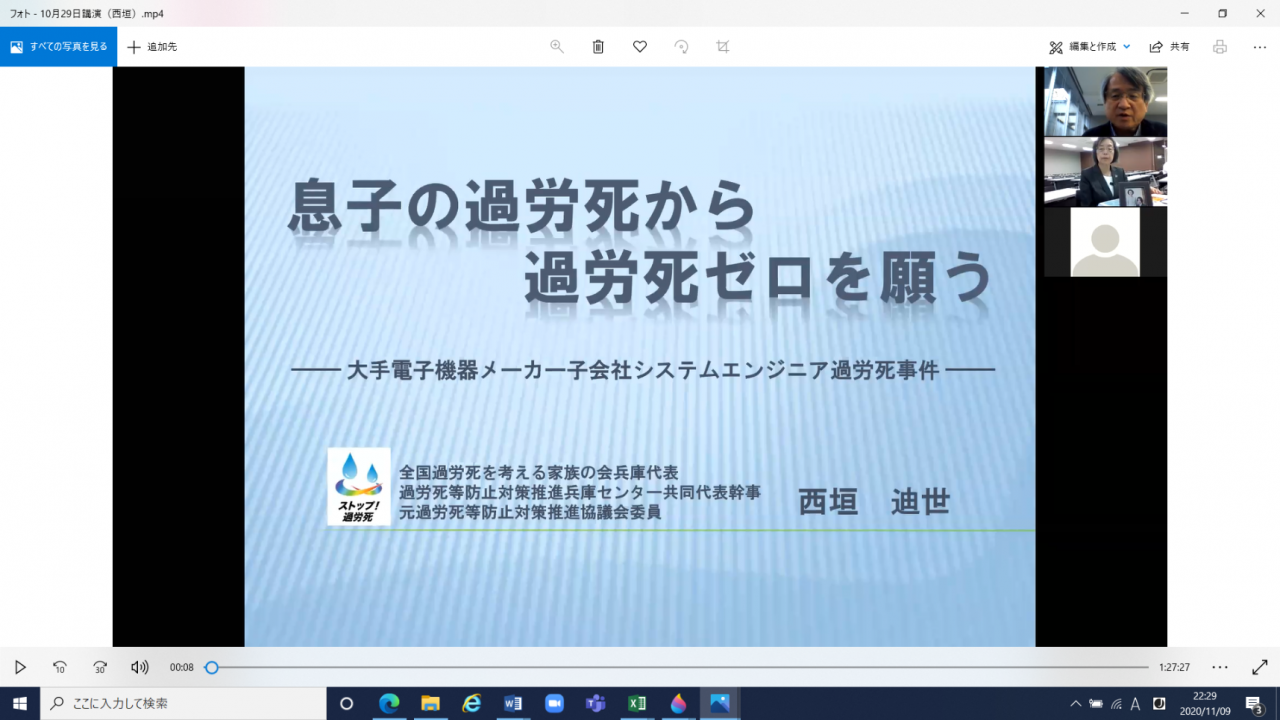The width and height of the screenshot is (1280, 720).
Task: Add to favorites with heart icon
Action: 640,47
